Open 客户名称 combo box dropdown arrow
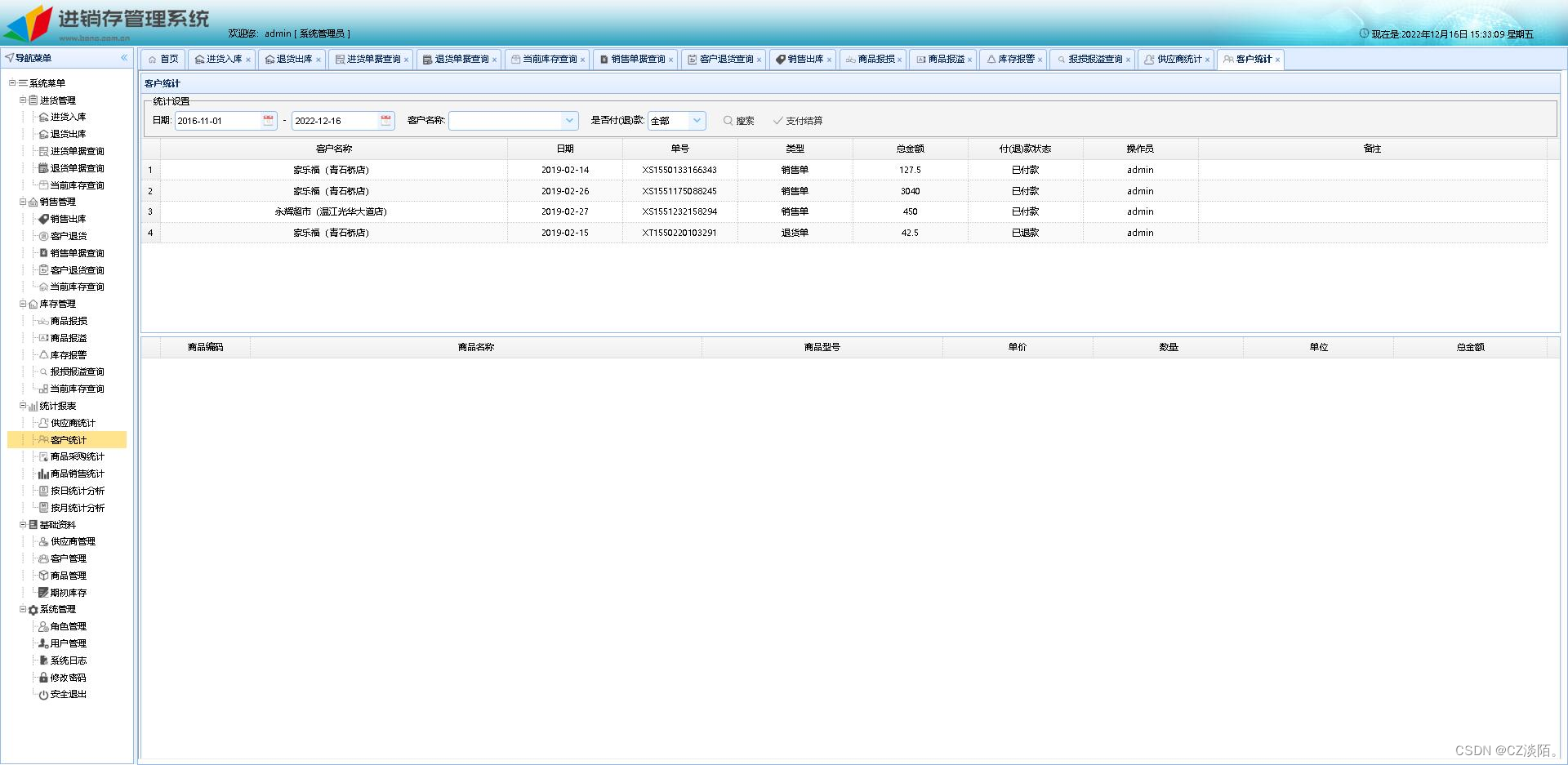Screen dimensions: 1568x765 pos(569,121)
